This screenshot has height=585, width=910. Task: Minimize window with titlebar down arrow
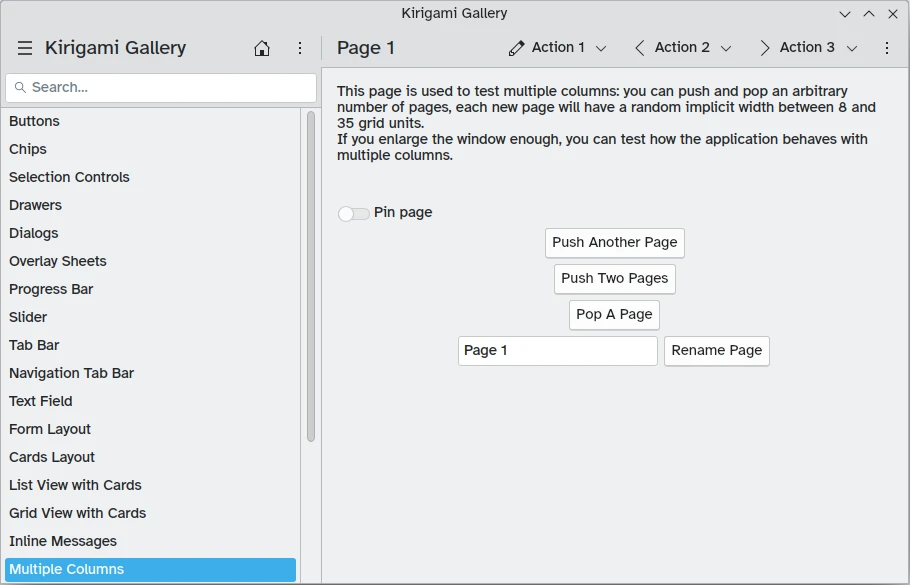click(845, 14)
